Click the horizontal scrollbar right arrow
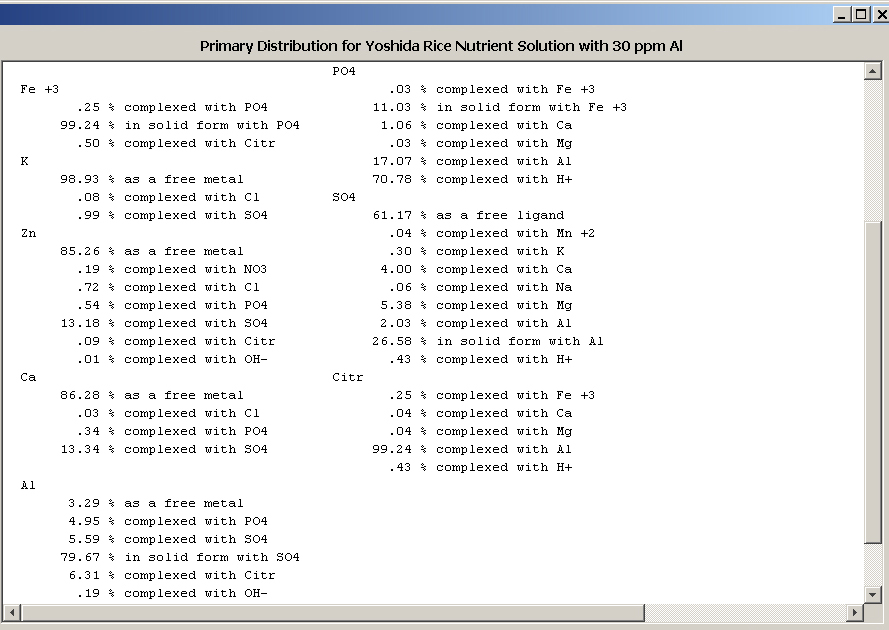The width and height of the screenshot is (889, 630). click(855, 612)
